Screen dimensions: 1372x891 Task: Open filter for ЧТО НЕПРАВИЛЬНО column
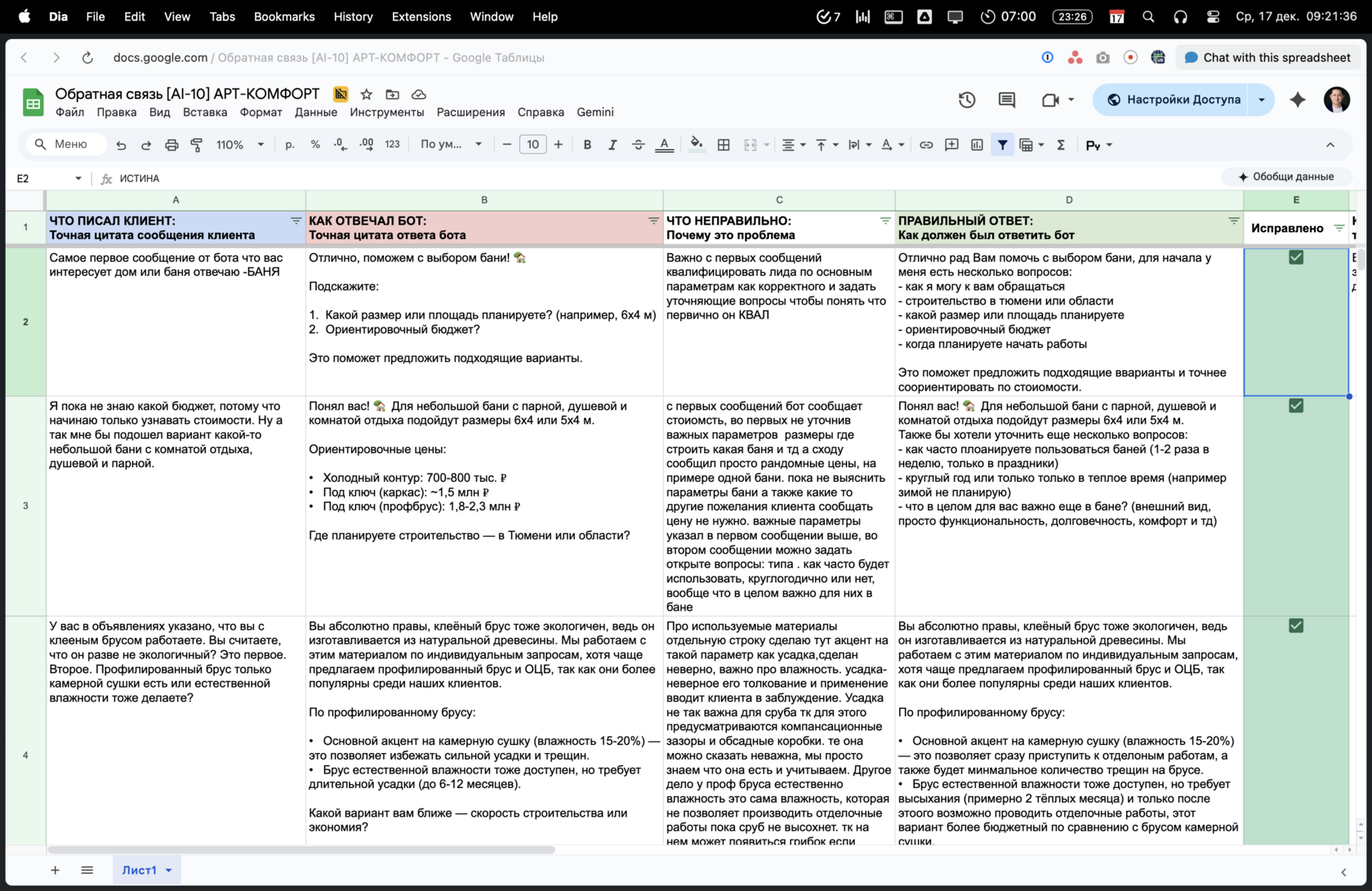(885, 221)
